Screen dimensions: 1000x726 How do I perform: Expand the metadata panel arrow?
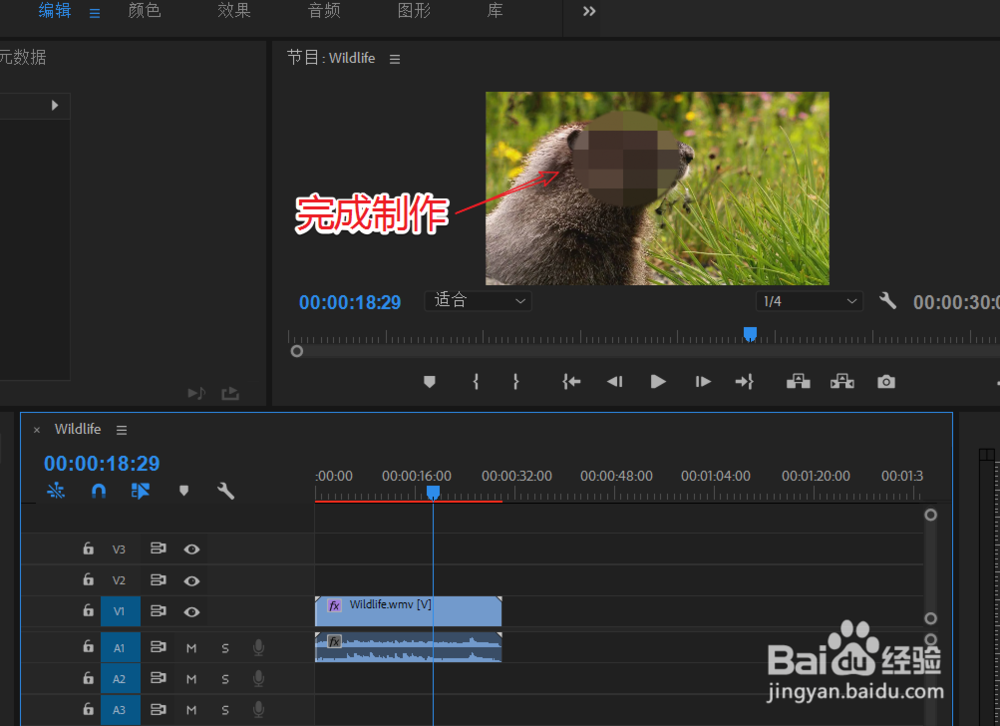(55, 105)
